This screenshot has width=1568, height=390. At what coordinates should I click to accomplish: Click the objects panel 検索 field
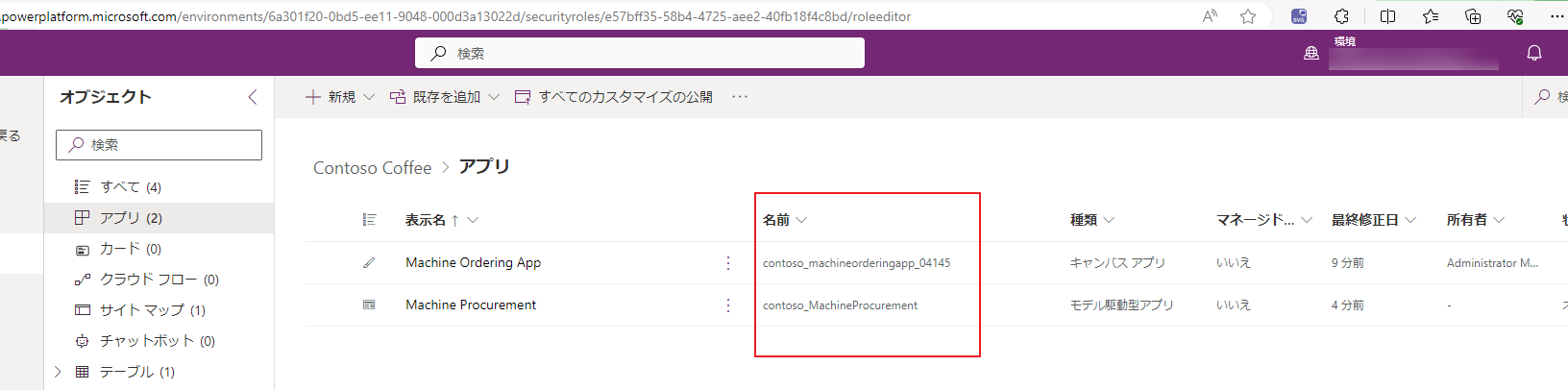pos(159,145)
